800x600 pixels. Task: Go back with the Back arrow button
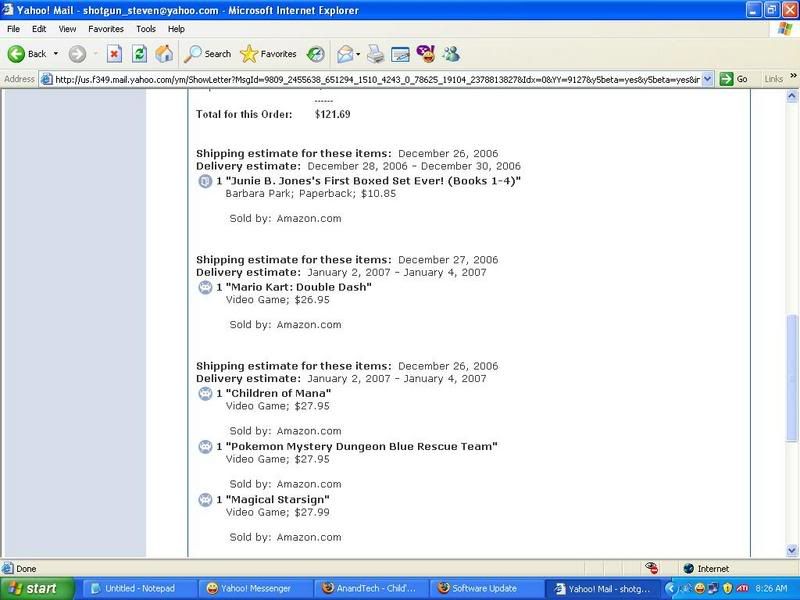[27, 54]
